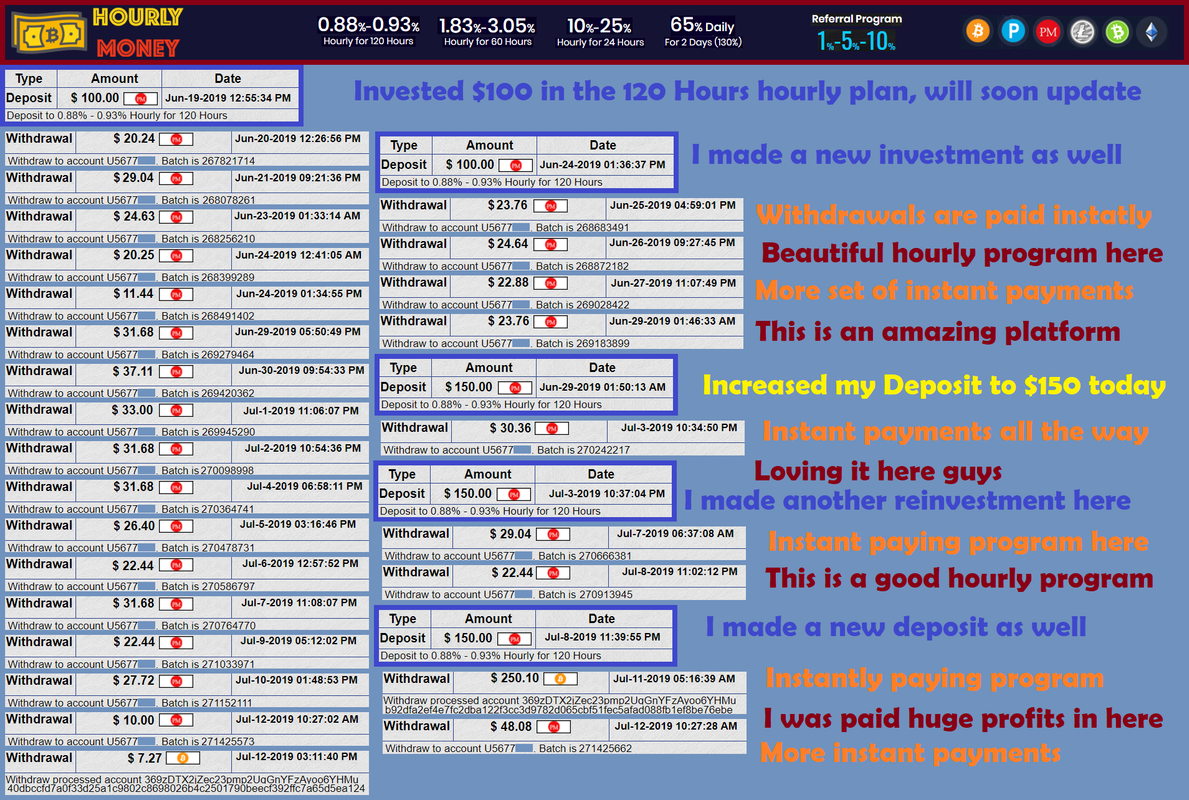Click the date 'Jul-1-2019 11:06:07 PM'
The height and width of the screenshot is (800, 1189).
301,410
